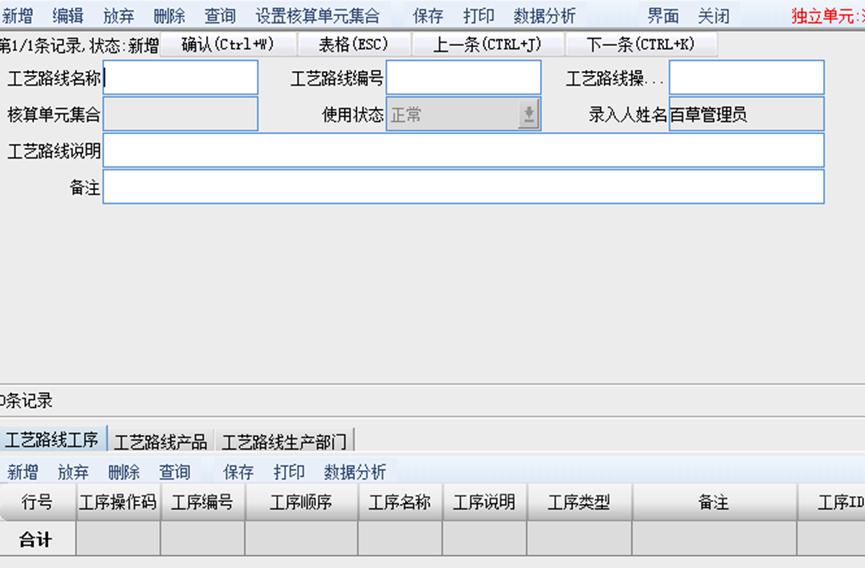The image size is (865, 568).
Task: Click the 工序操作码 column header
Action: click(x=118, y=502)
